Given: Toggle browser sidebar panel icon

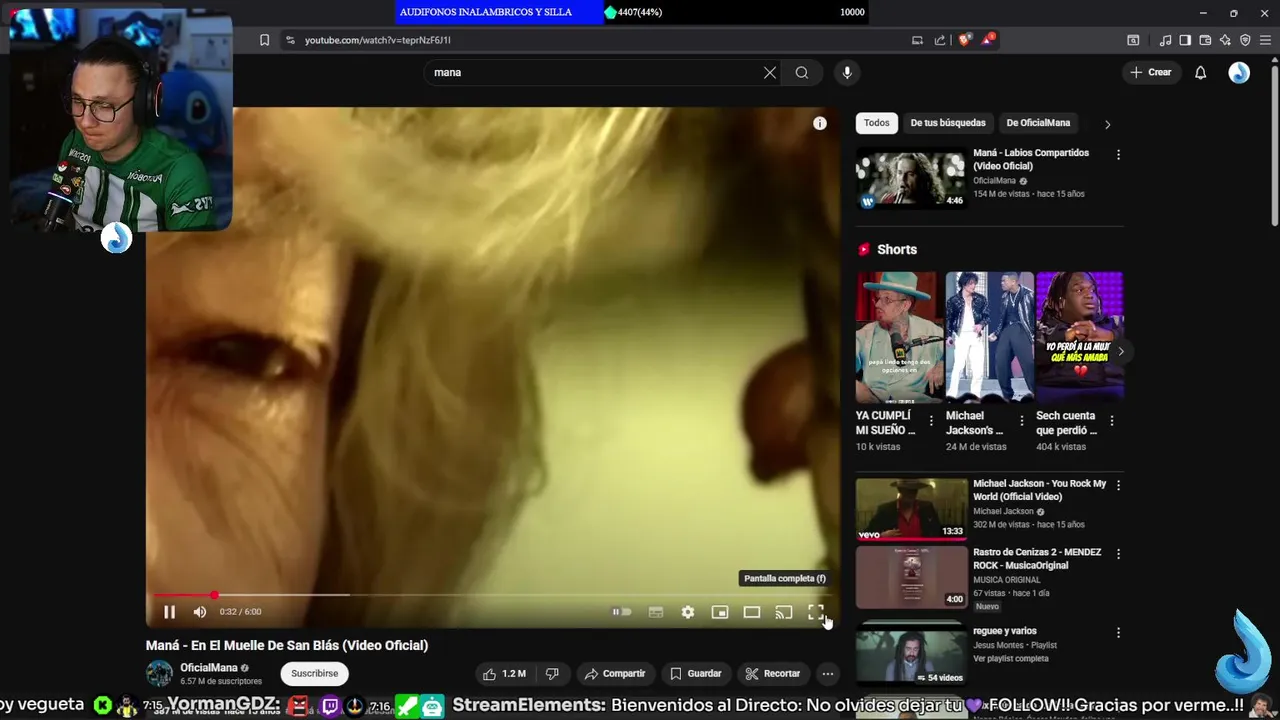Looking at the screenshot, I should (1185, 40).
